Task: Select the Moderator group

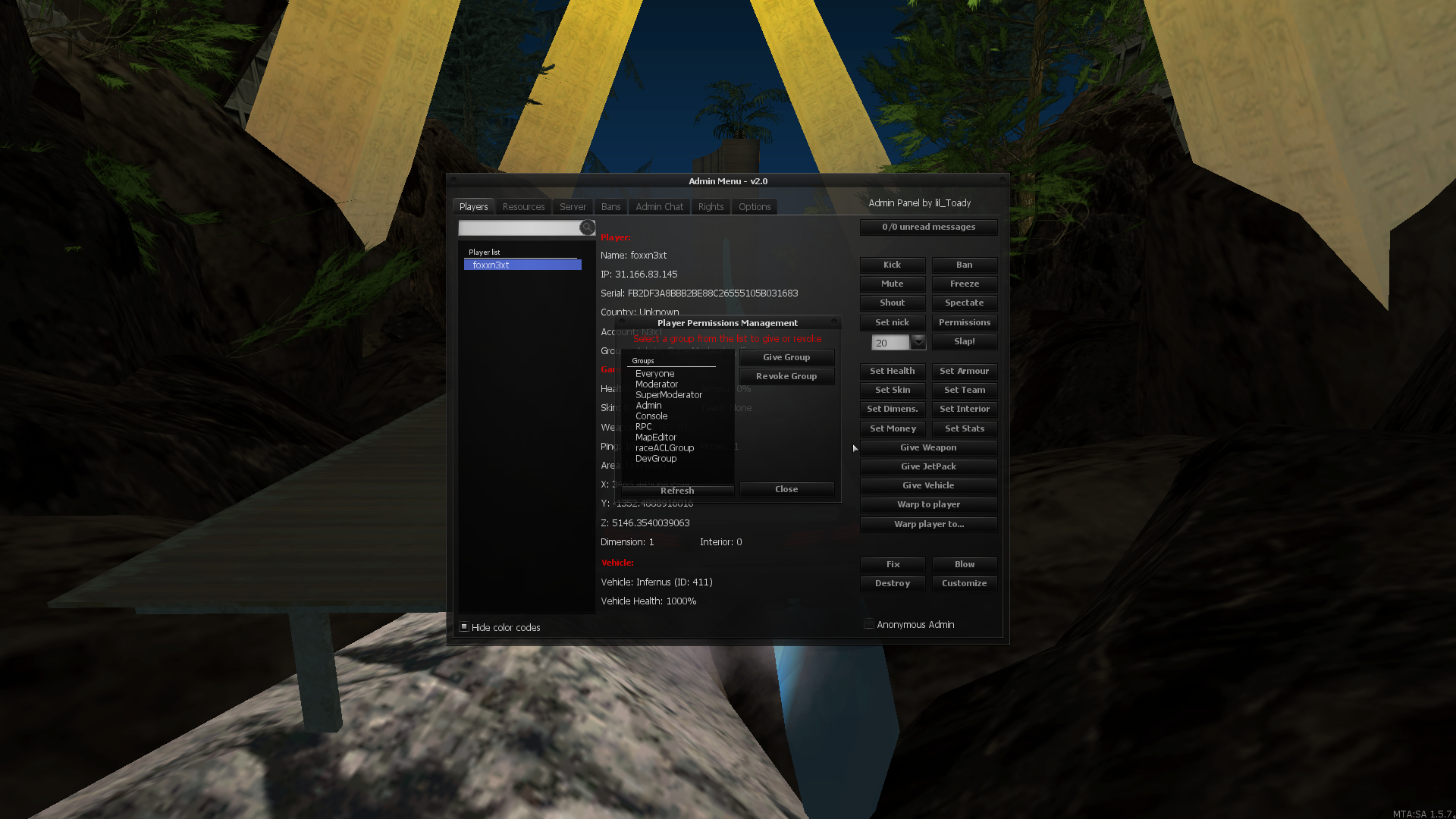Action: [657, 384]
